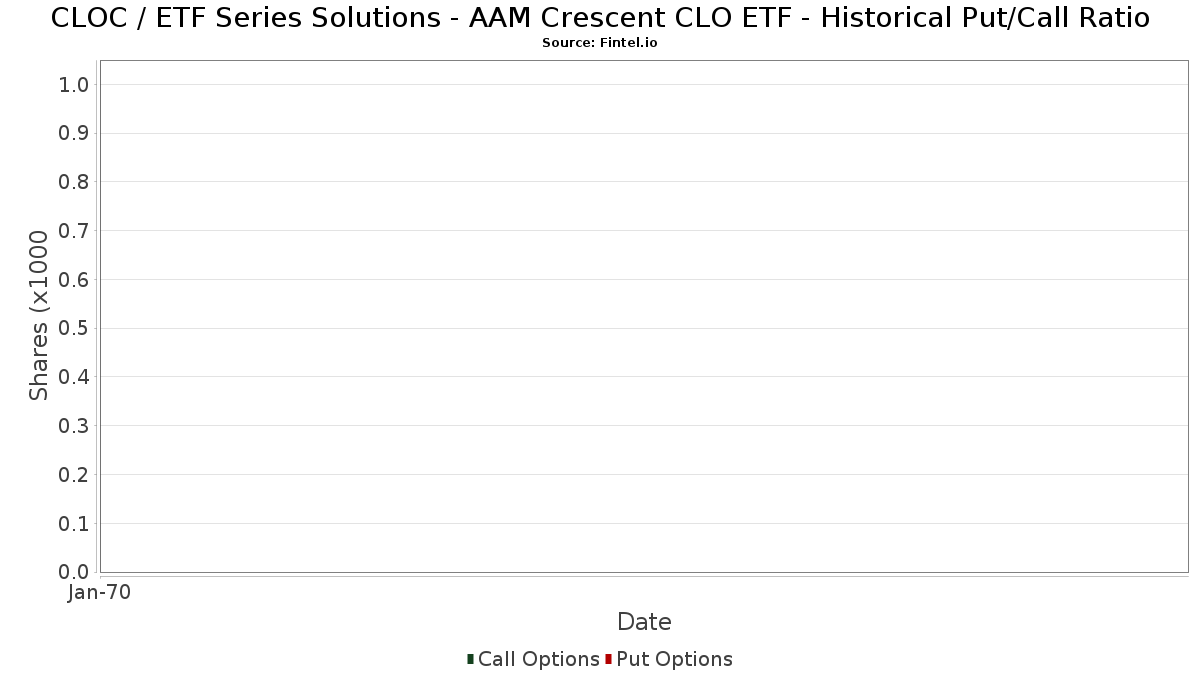Click the 0.9 y-axis tick label
Viewport: 1200px width, 675px height.
[74, 133]
